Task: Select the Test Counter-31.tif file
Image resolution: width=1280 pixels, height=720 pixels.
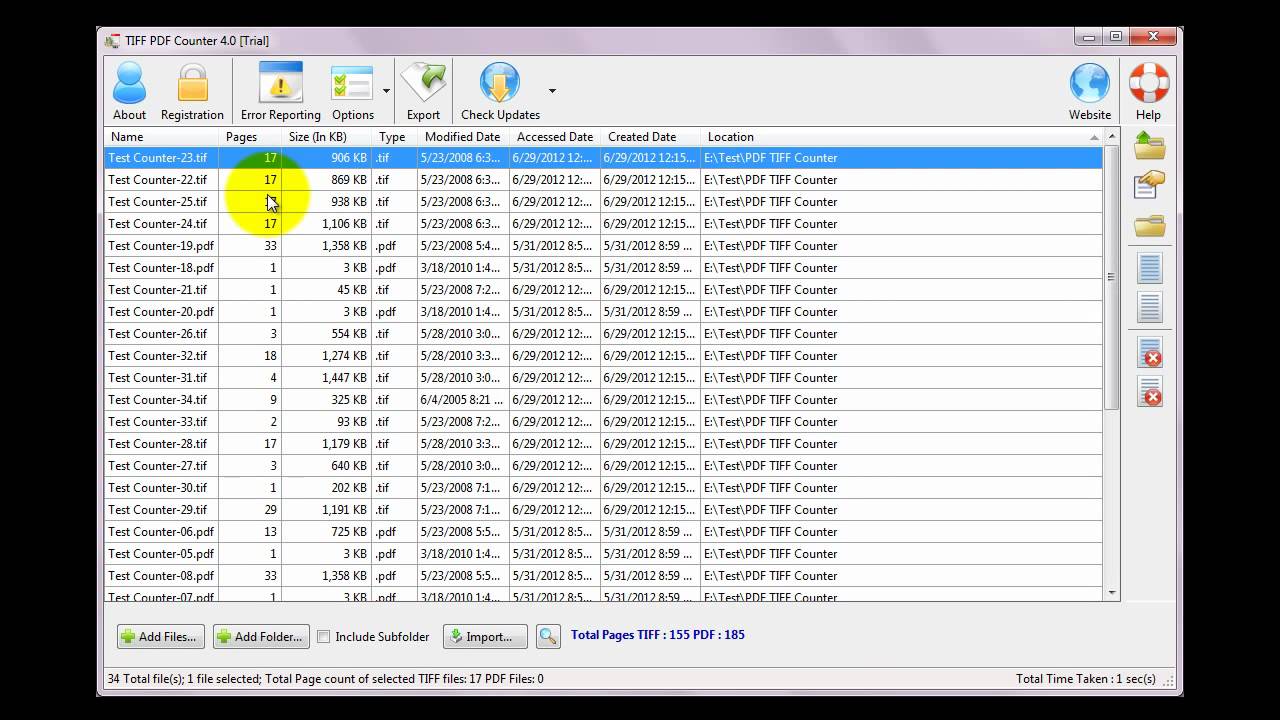Action: point(603,378)
